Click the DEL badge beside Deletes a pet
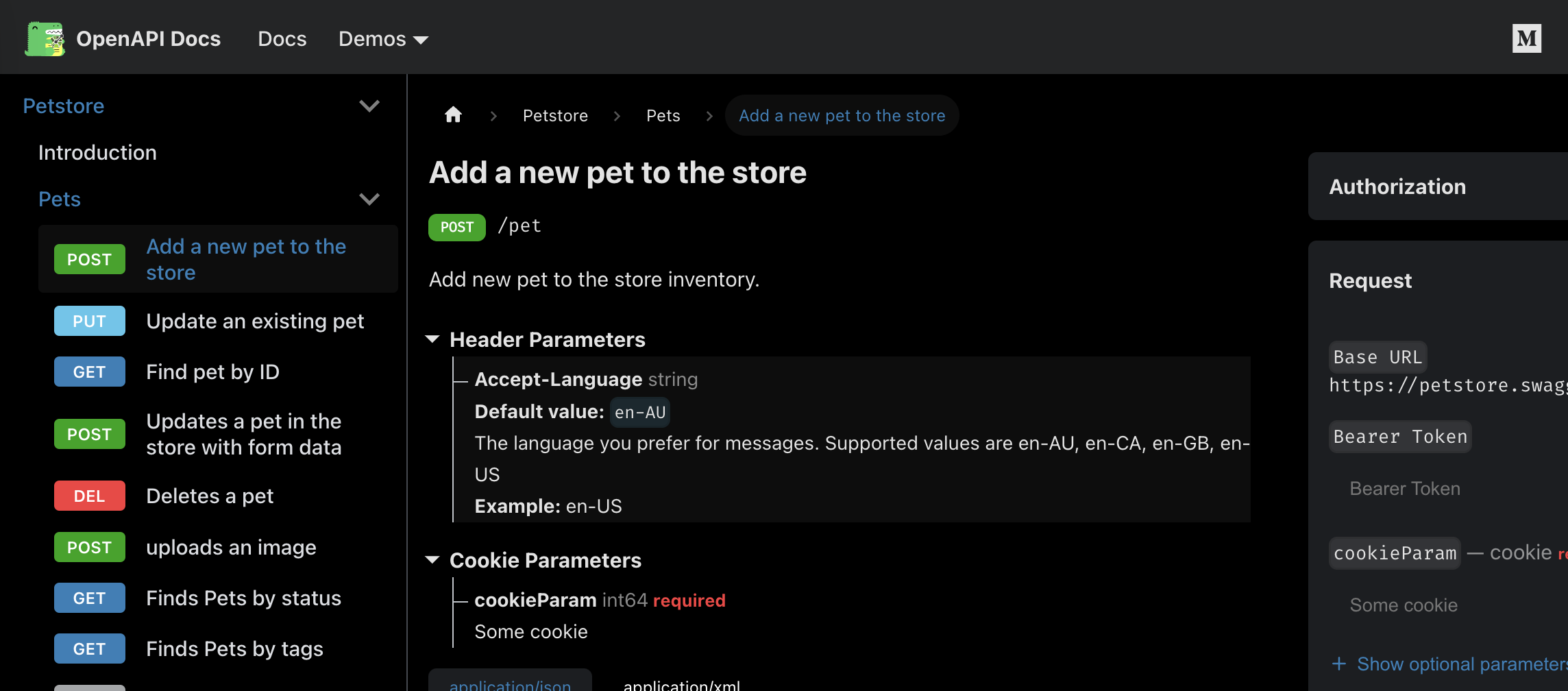1568x691 pixels. click(89, 495)
